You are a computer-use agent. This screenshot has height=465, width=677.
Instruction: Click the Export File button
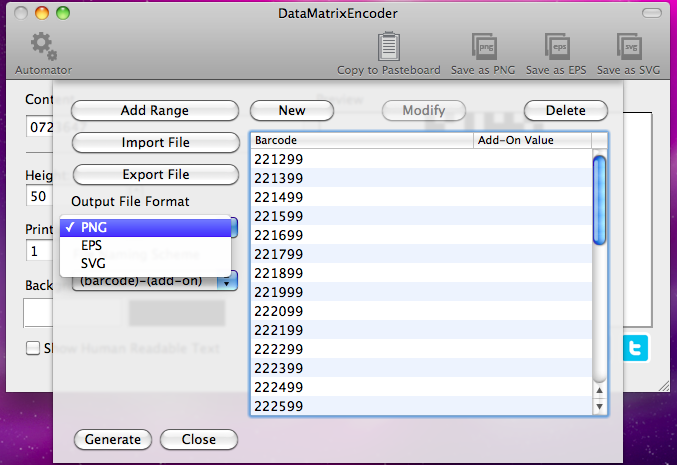156,174
